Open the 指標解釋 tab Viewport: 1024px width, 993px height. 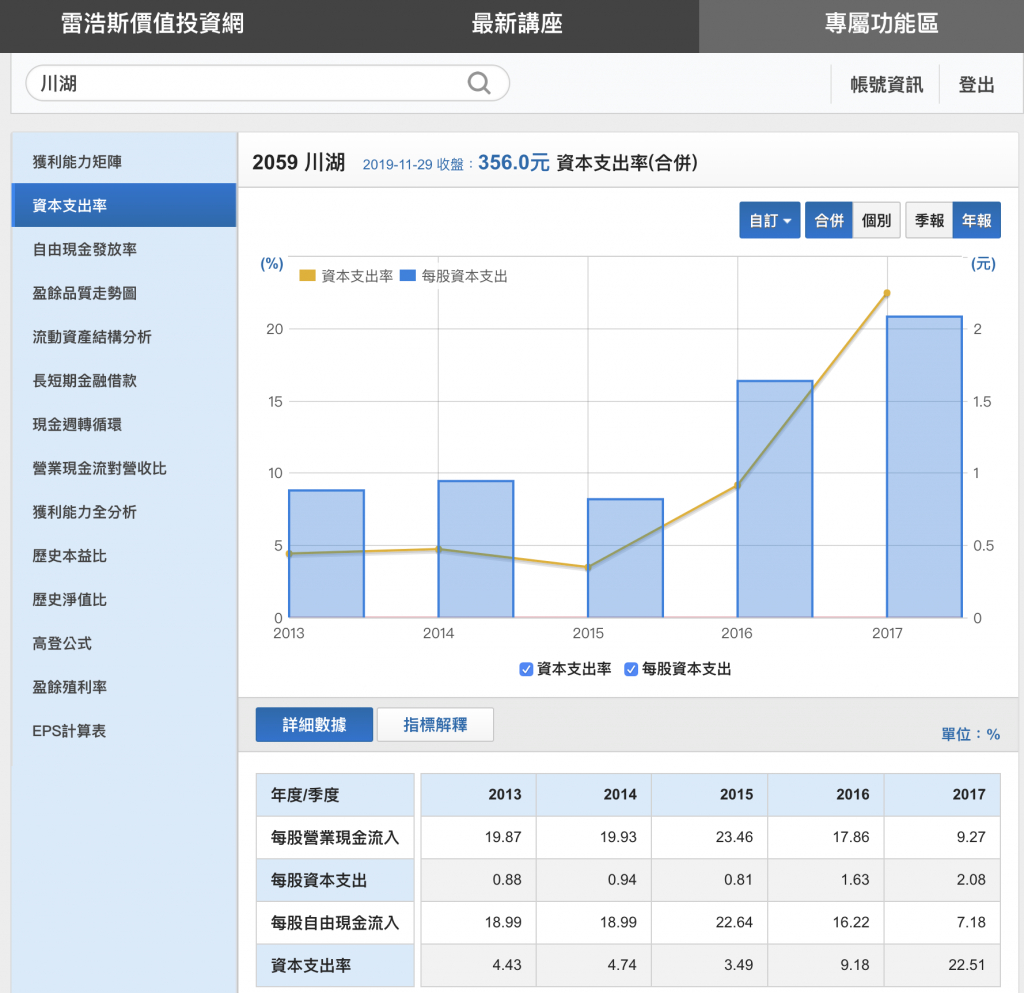pos(435,725)
